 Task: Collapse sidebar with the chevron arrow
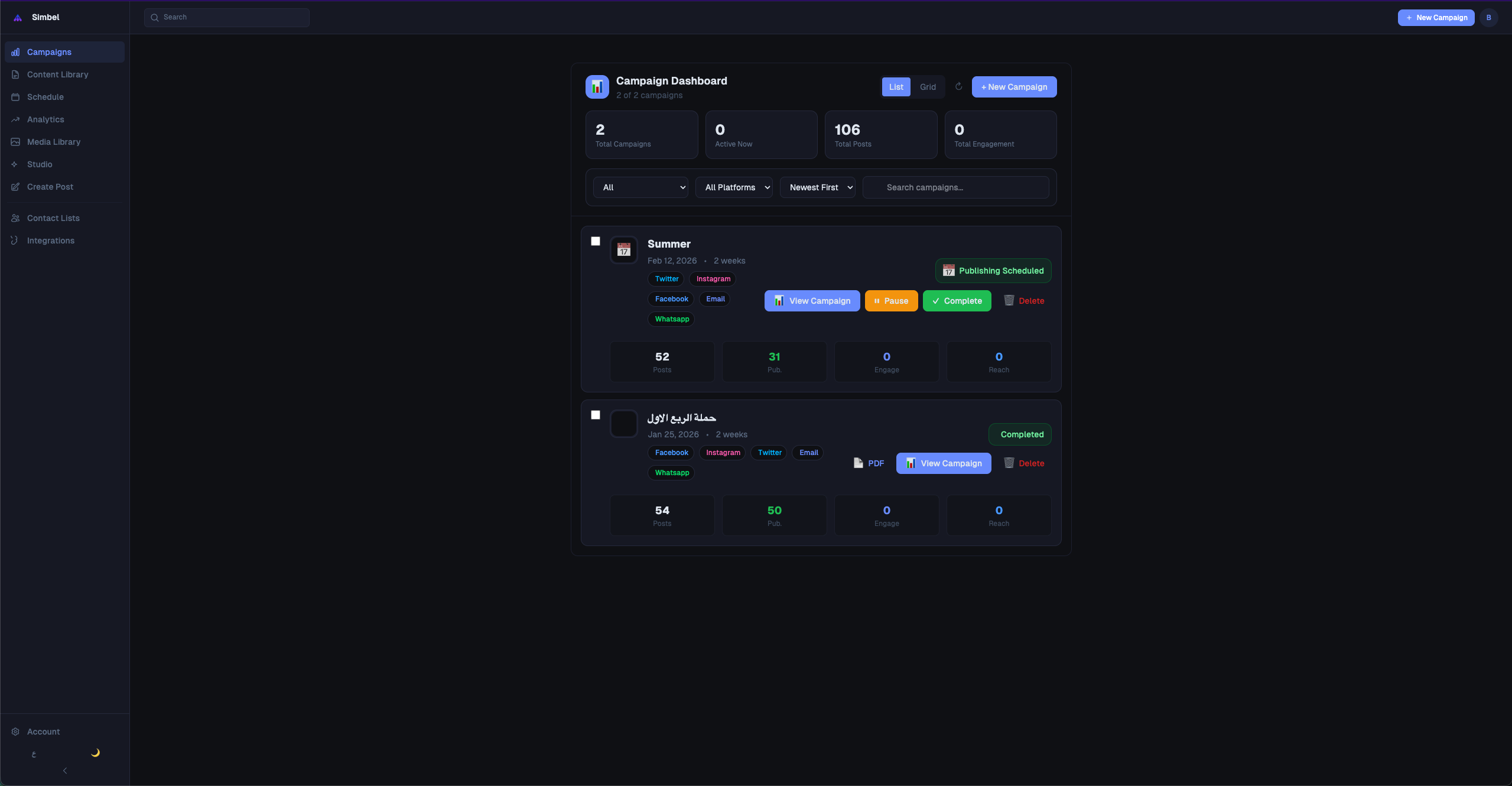(x=65, y=771)
